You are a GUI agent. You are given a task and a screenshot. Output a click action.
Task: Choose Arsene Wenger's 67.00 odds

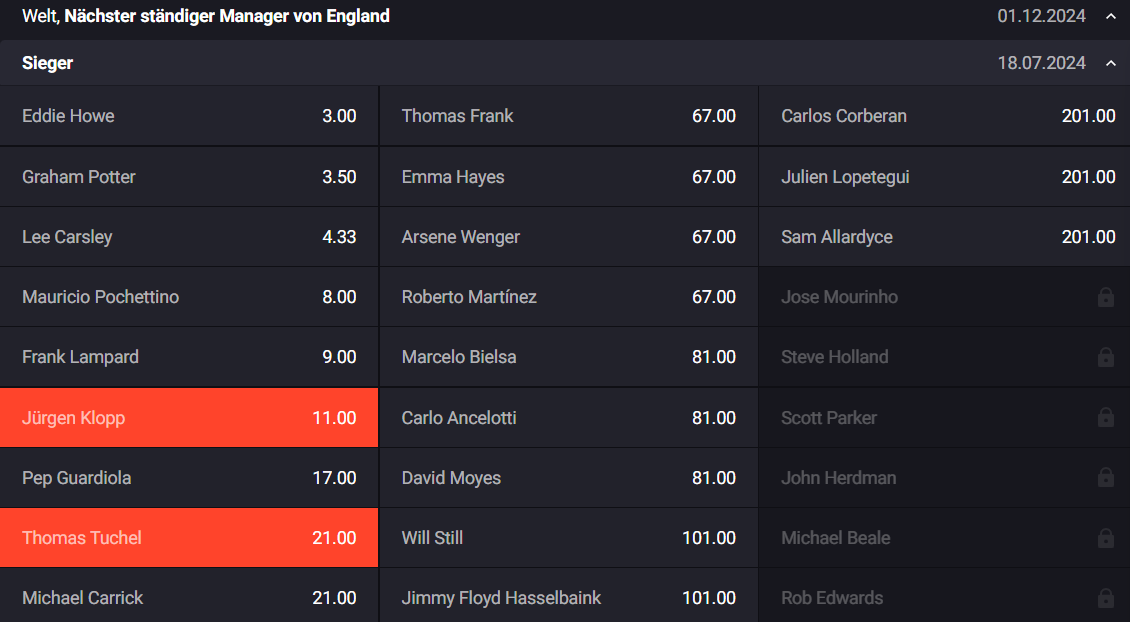[567, 237]
